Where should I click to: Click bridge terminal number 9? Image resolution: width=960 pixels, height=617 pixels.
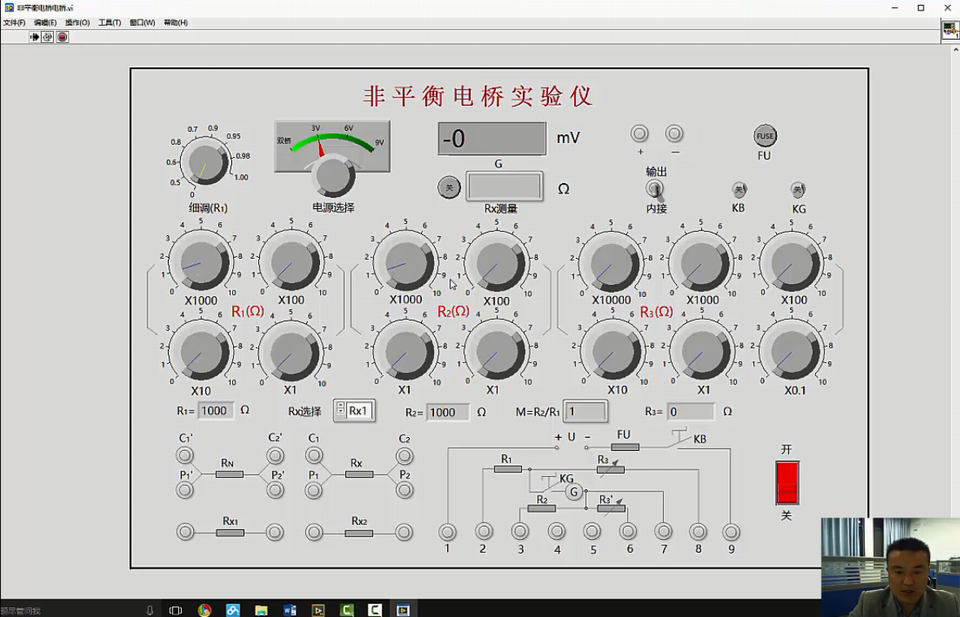(x=731, y=531)
